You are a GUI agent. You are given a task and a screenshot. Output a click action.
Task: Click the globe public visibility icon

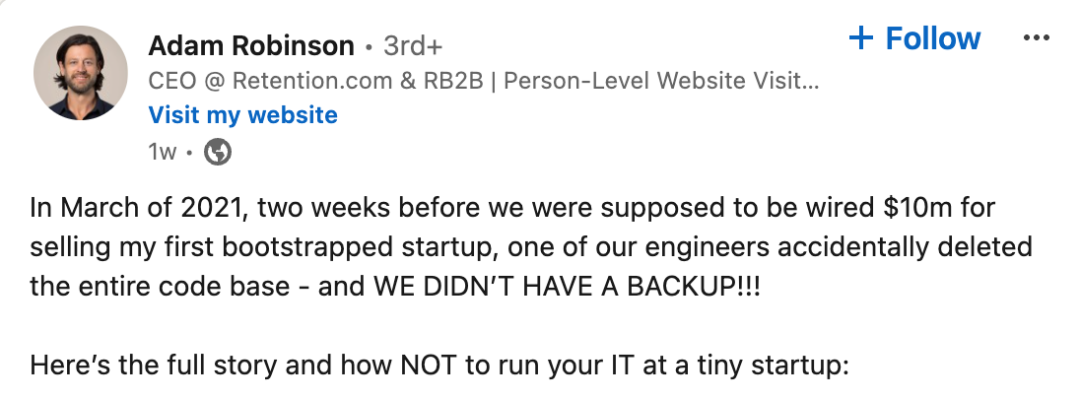218,152
